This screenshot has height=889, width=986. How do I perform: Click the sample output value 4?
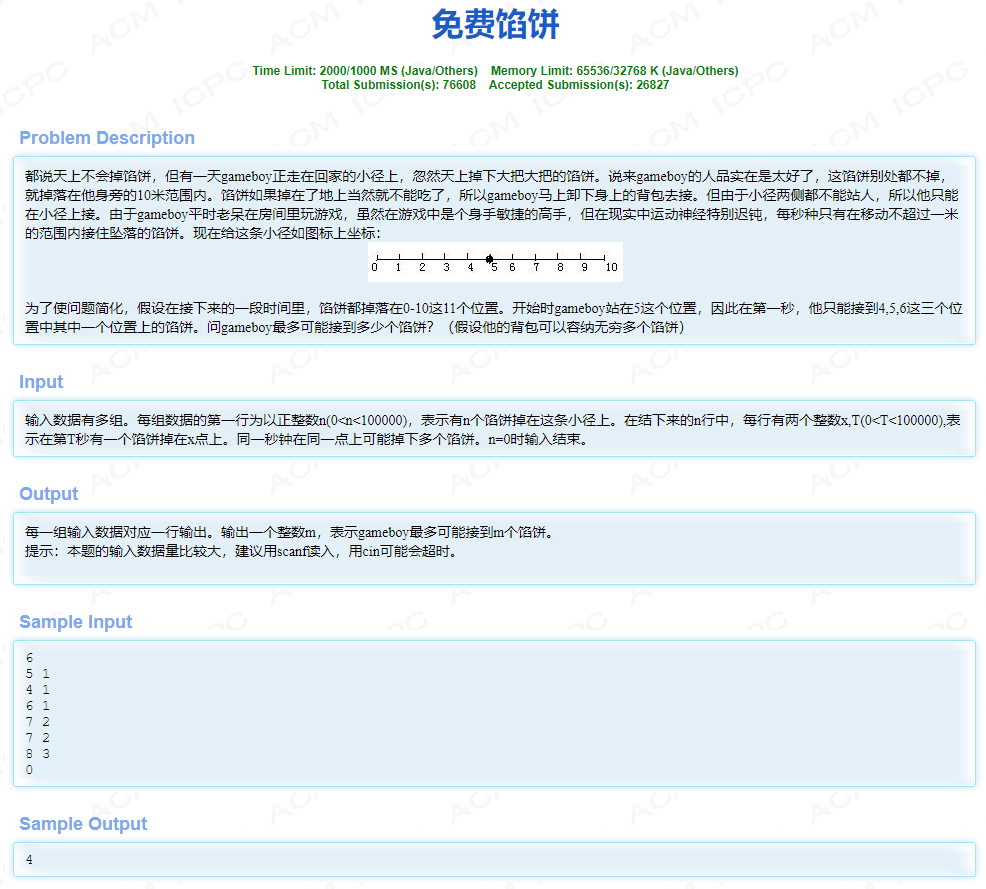pyautogui.click(x=30, y=859)
